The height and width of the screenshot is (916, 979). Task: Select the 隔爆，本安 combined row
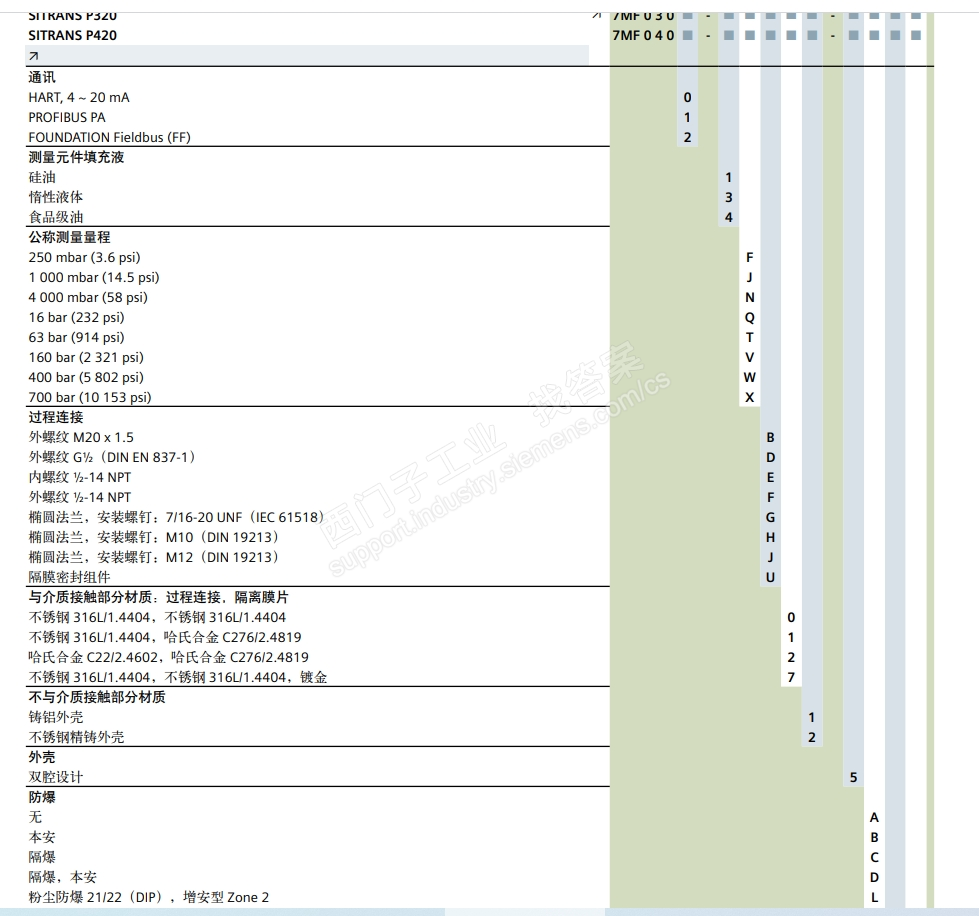(62, 877)
